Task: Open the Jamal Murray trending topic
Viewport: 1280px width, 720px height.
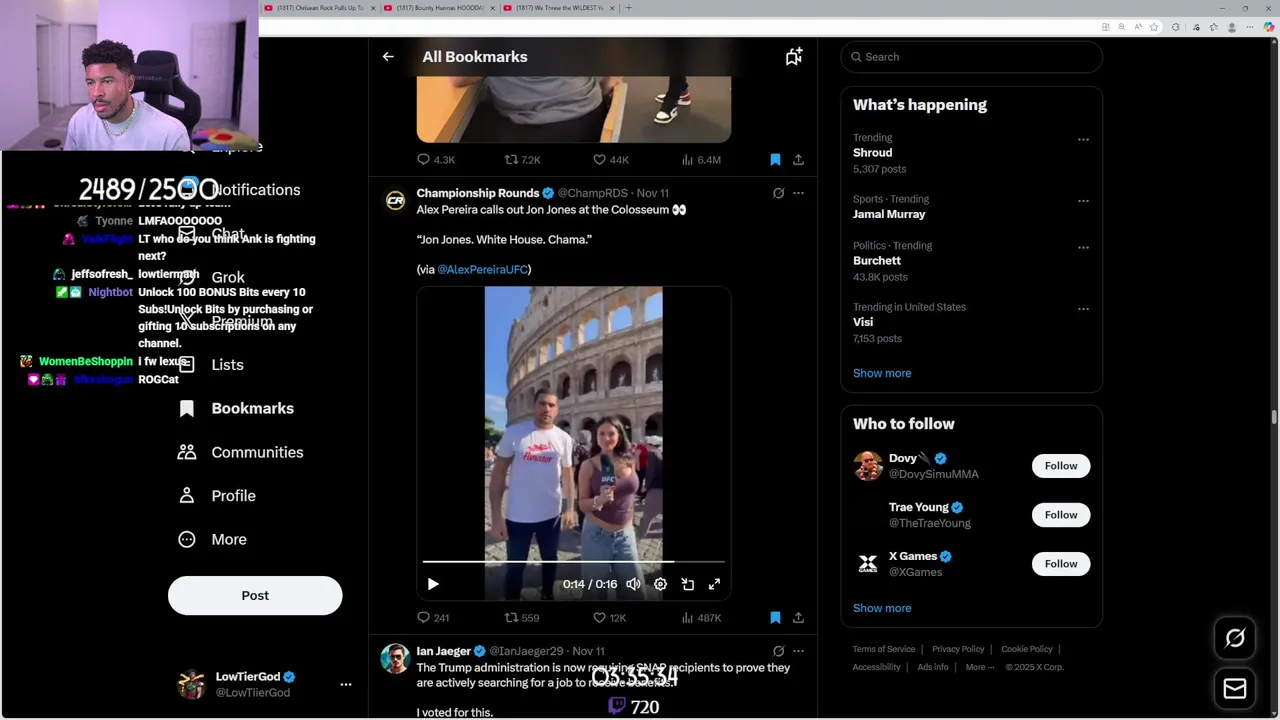Action: (x=889, y=214)
